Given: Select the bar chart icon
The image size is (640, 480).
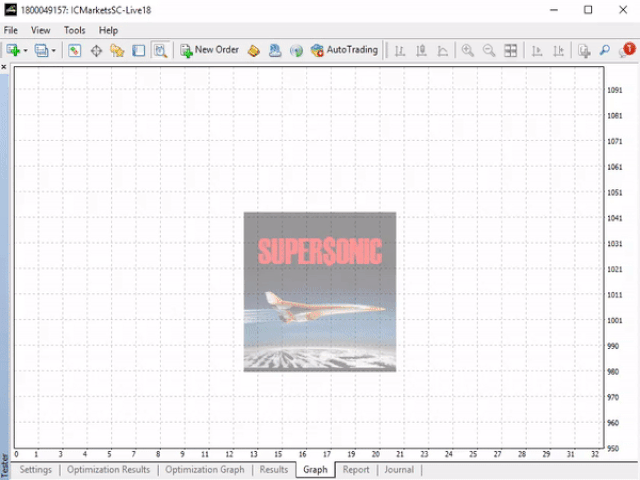Looking at the screenshot, I should point(400,51).
